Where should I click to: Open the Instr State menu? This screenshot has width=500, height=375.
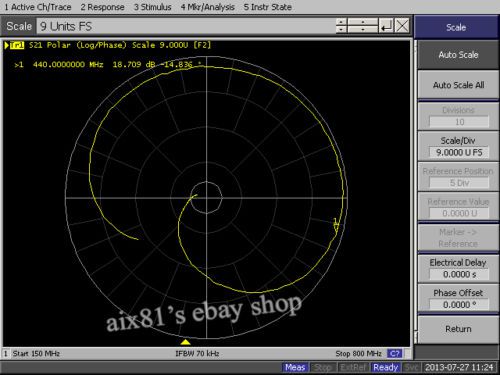[268, 7]
